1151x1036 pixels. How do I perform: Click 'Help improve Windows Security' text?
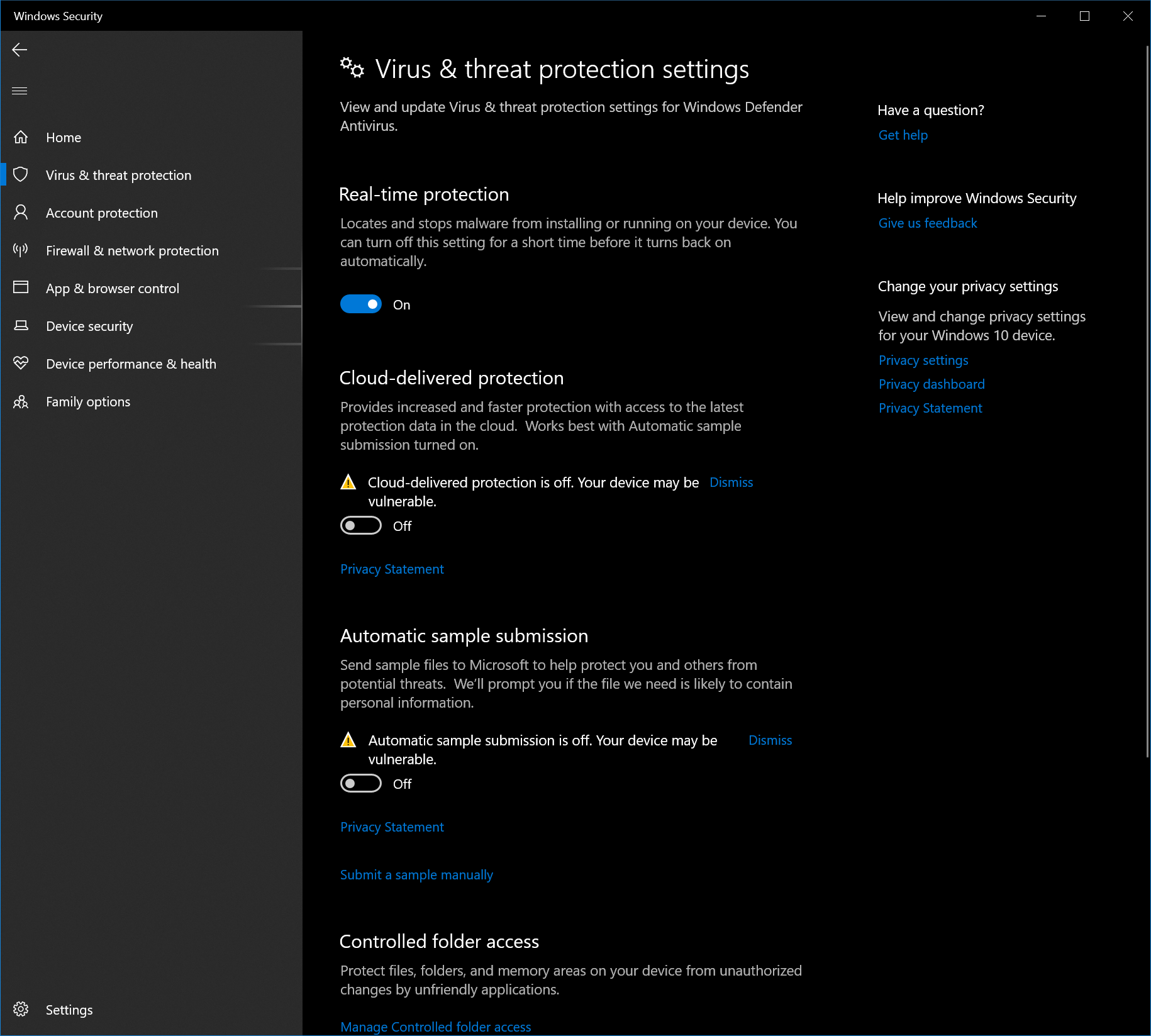[977, 198]
